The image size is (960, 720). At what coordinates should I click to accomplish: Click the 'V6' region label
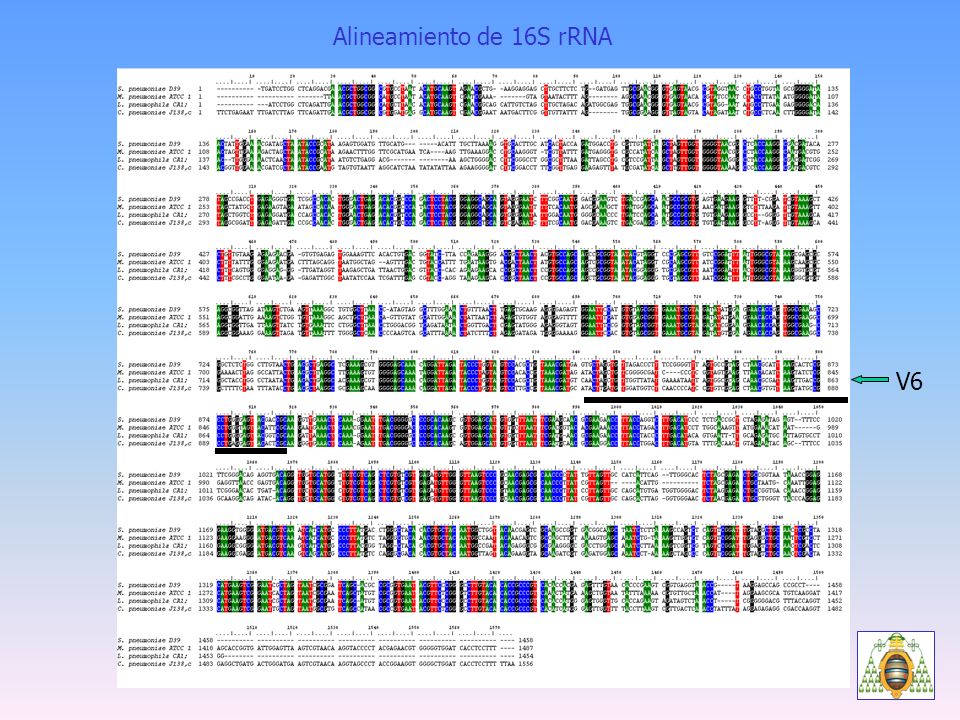(x=909, y=381)
